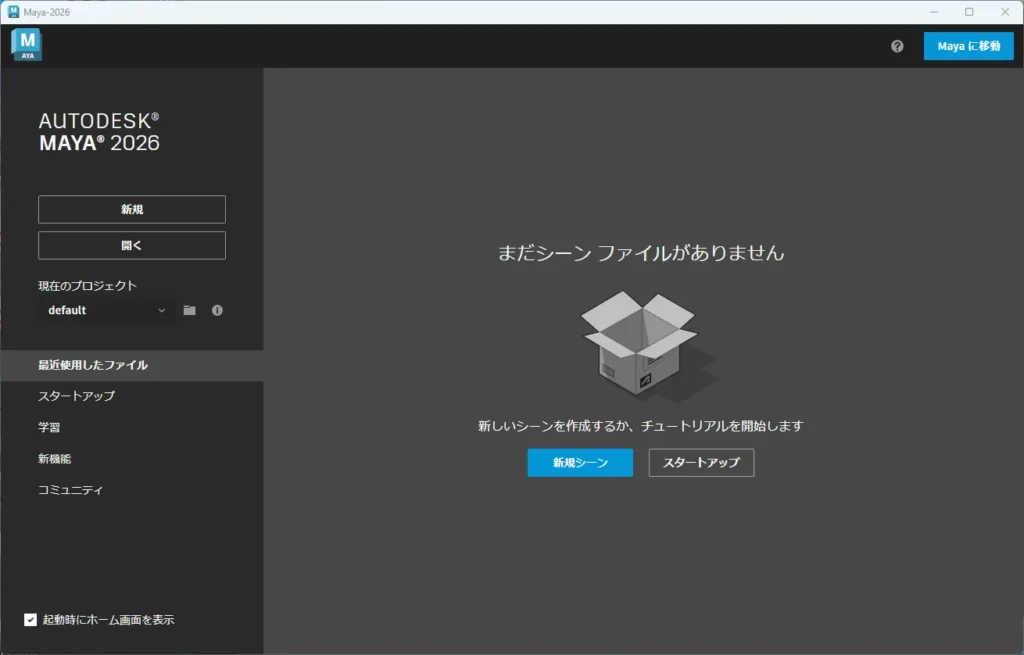Open the 学習 sidebar section
The width and height of the screenshot is (1024, 655).
(49, 427)
